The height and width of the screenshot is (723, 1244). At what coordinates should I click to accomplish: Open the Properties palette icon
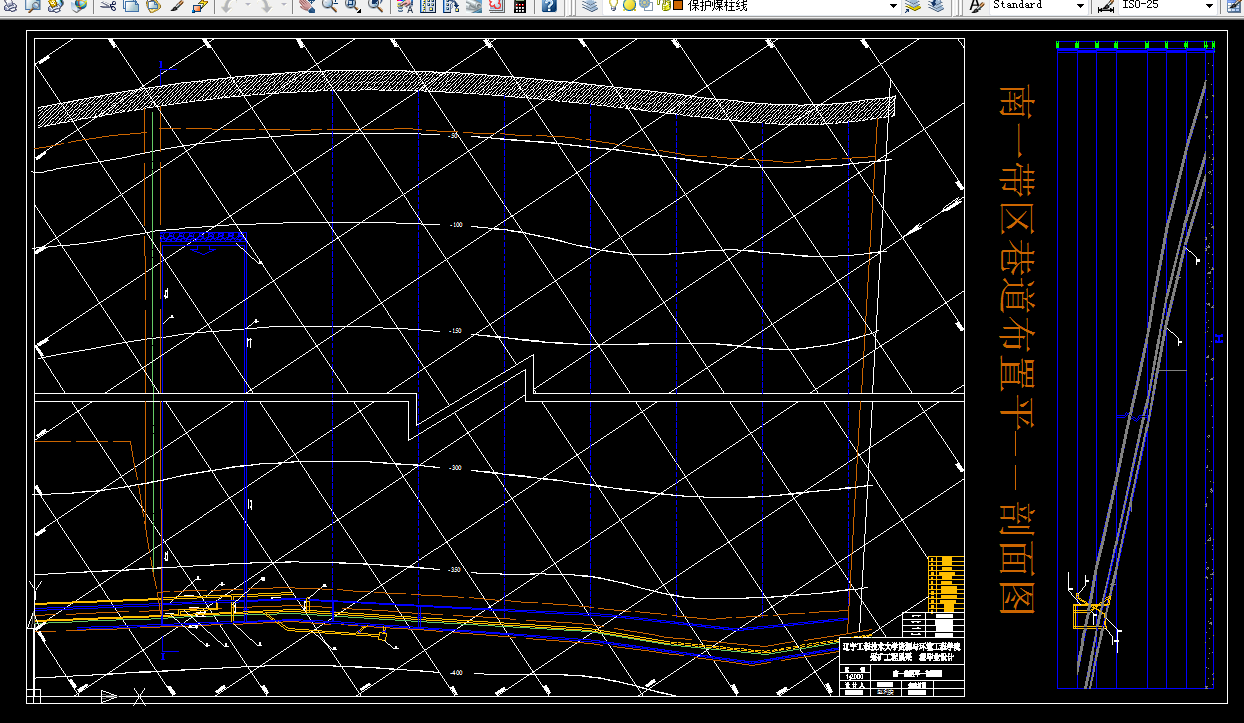tap(403, 5)
